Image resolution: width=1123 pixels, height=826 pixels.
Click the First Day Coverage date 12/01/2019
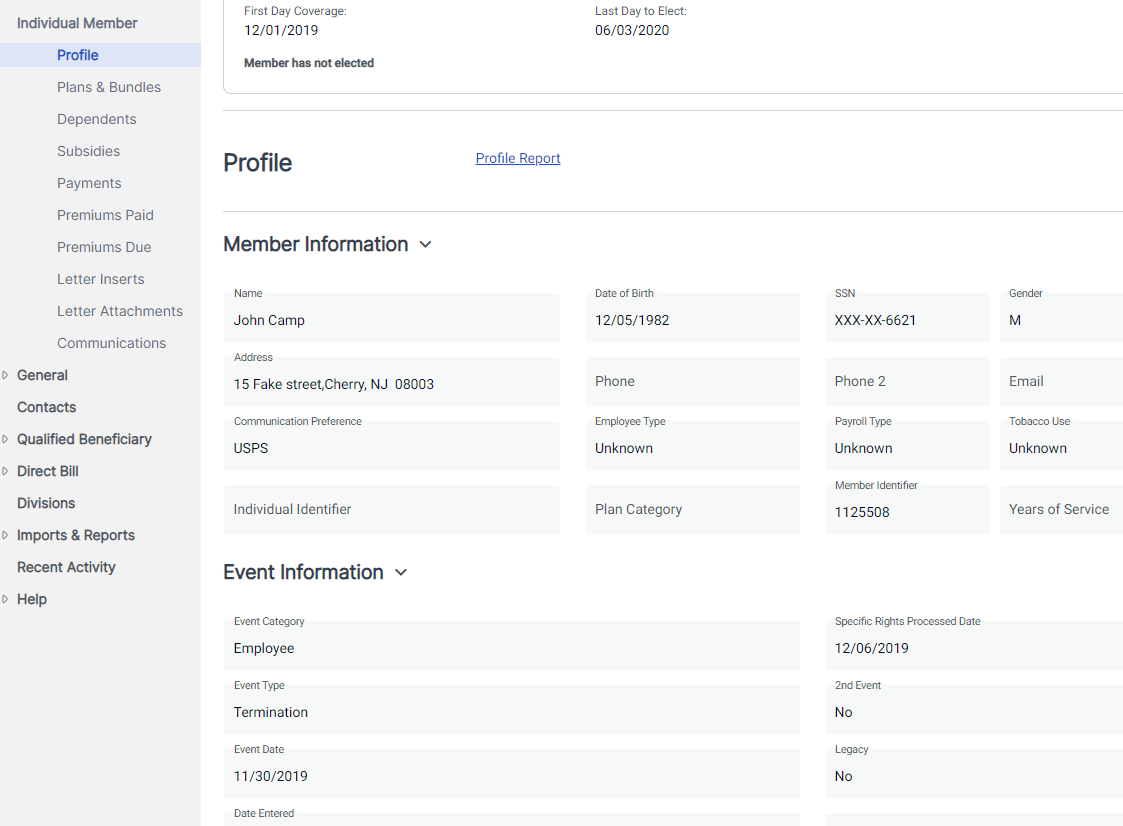(281, 30)
